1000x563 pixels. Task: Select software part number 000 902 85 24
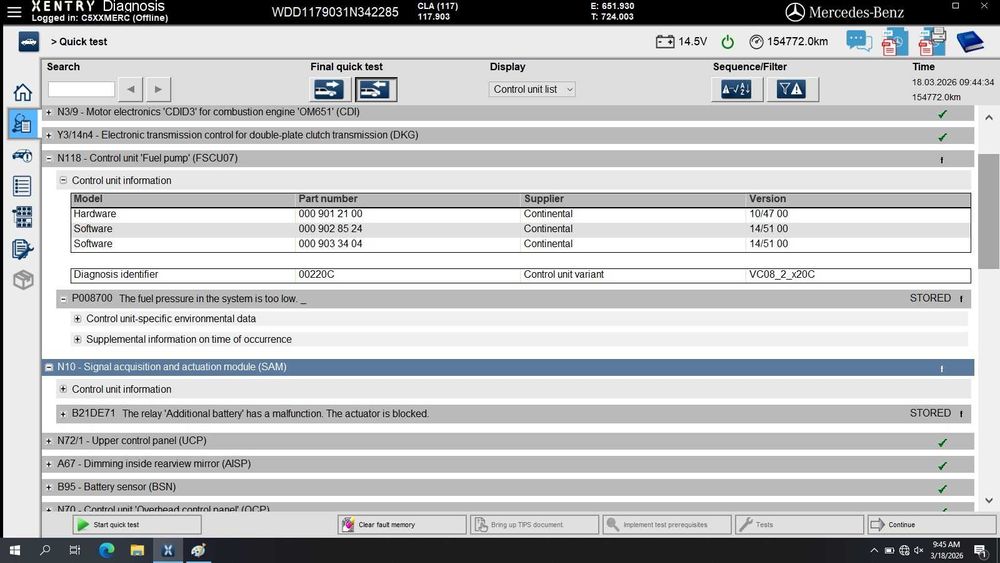(x=330, y=229)
